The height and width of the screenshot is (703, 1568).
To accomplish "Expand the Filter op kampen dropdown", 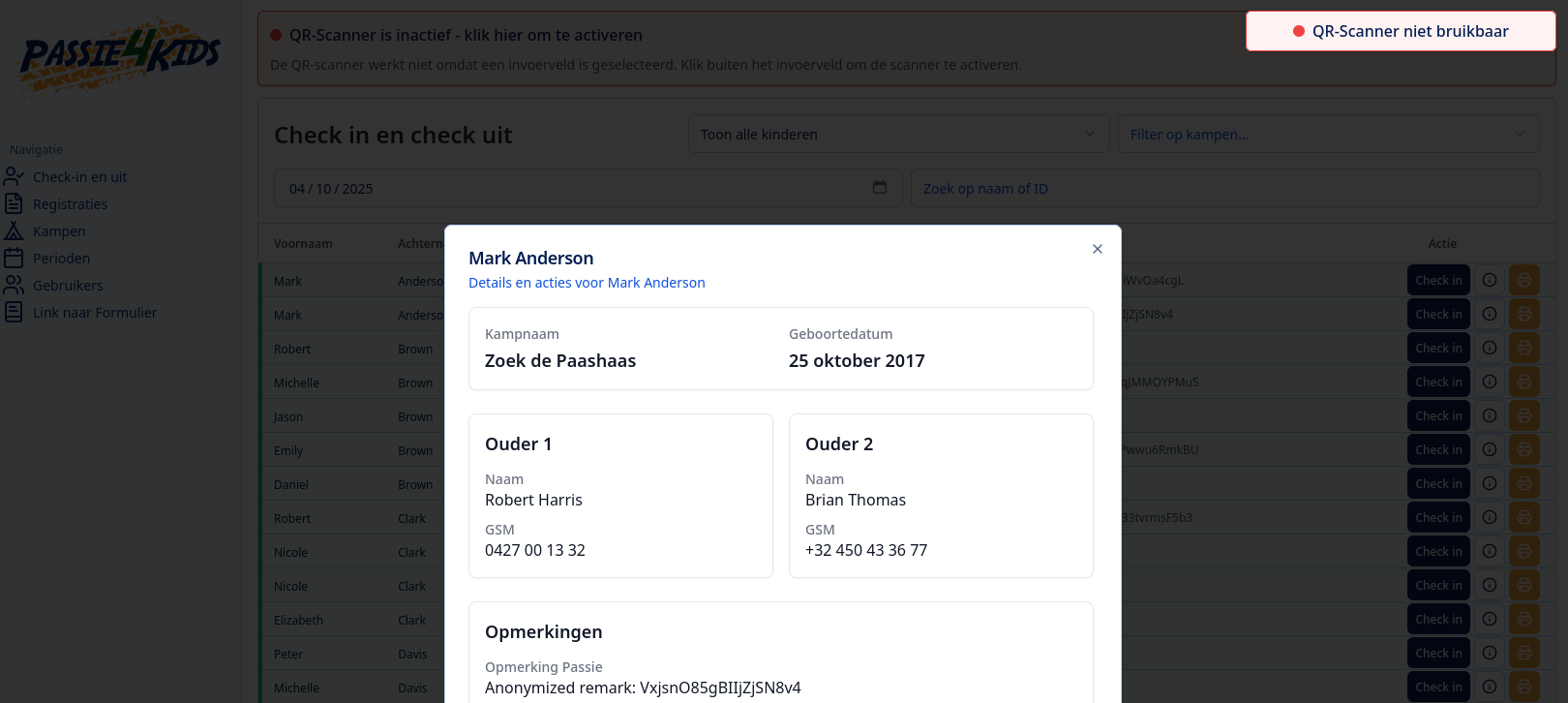I will coord(1327,134).
